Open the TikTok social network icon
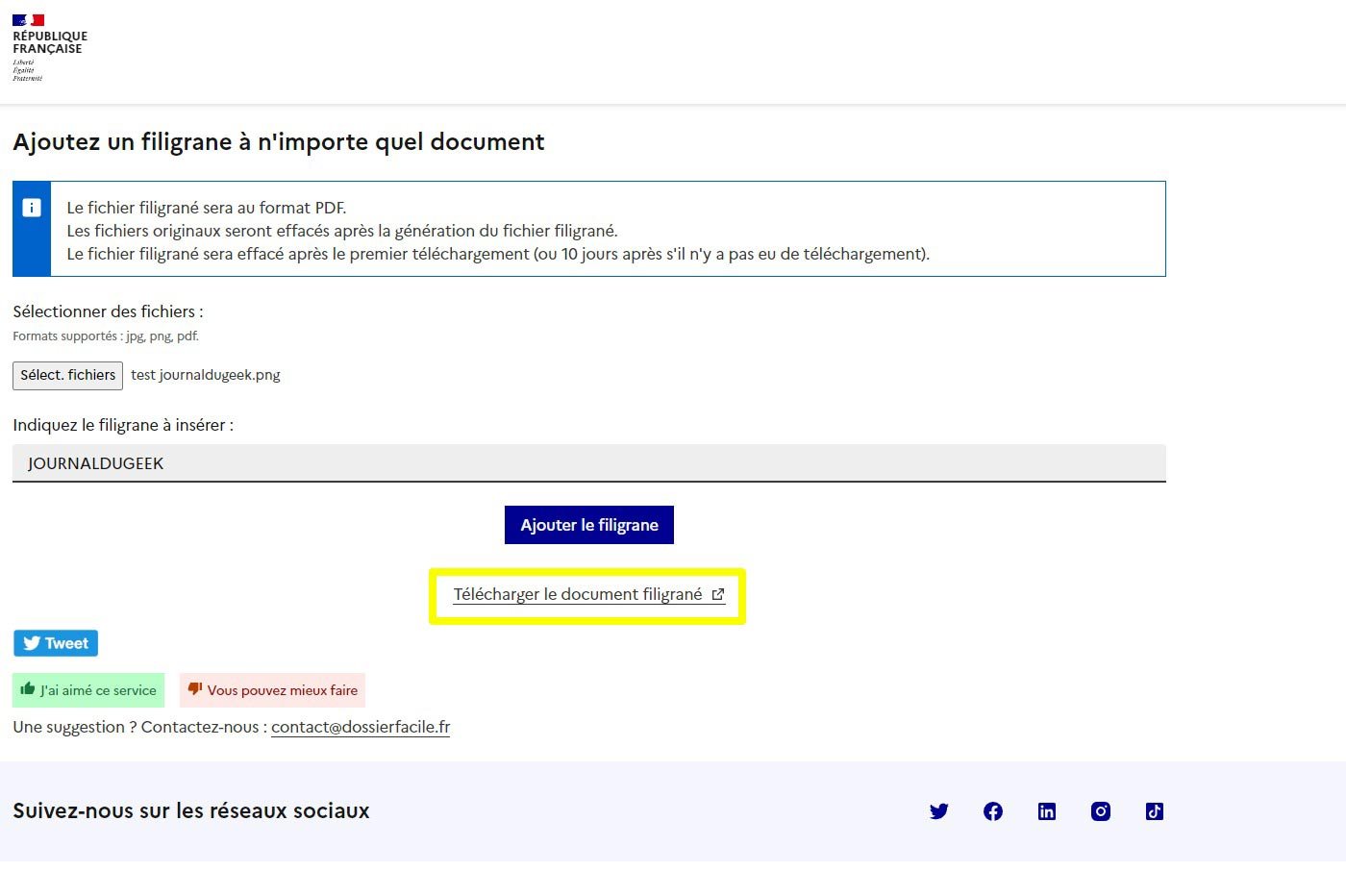Screen dimensions: 1346x896 pyautogui.click(x=1155, y=811)
